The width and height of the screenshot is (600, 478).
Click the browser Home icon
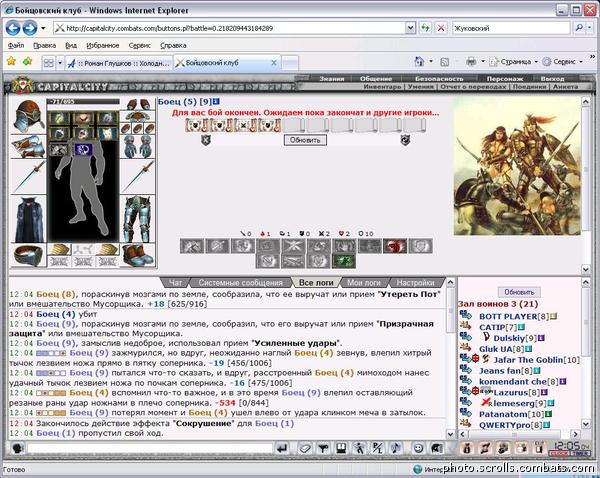tap(419, 61)
